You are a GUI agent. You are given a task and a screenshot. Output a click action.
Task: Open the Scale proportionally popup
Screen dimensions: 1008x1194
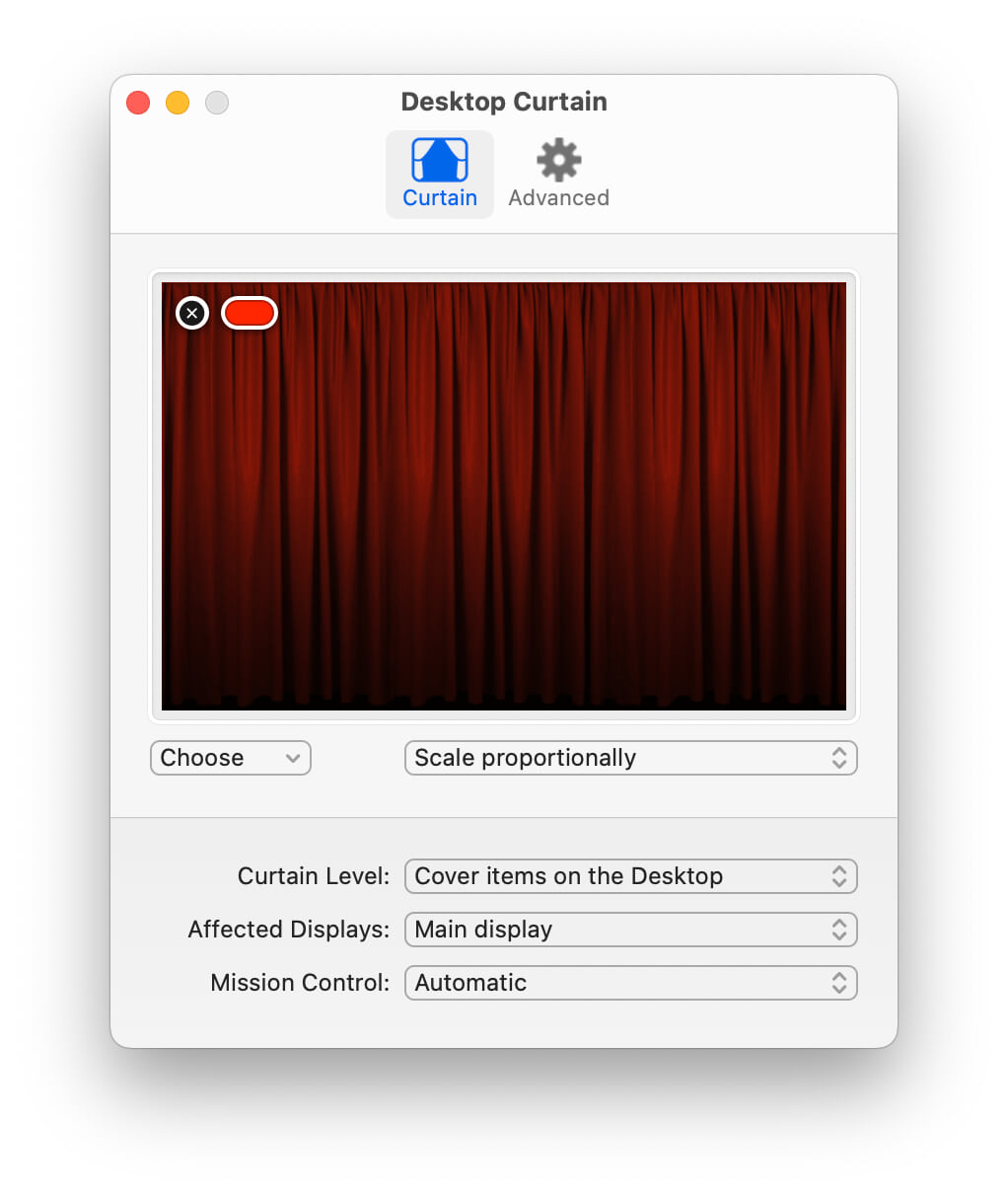[x=631, y=758]
